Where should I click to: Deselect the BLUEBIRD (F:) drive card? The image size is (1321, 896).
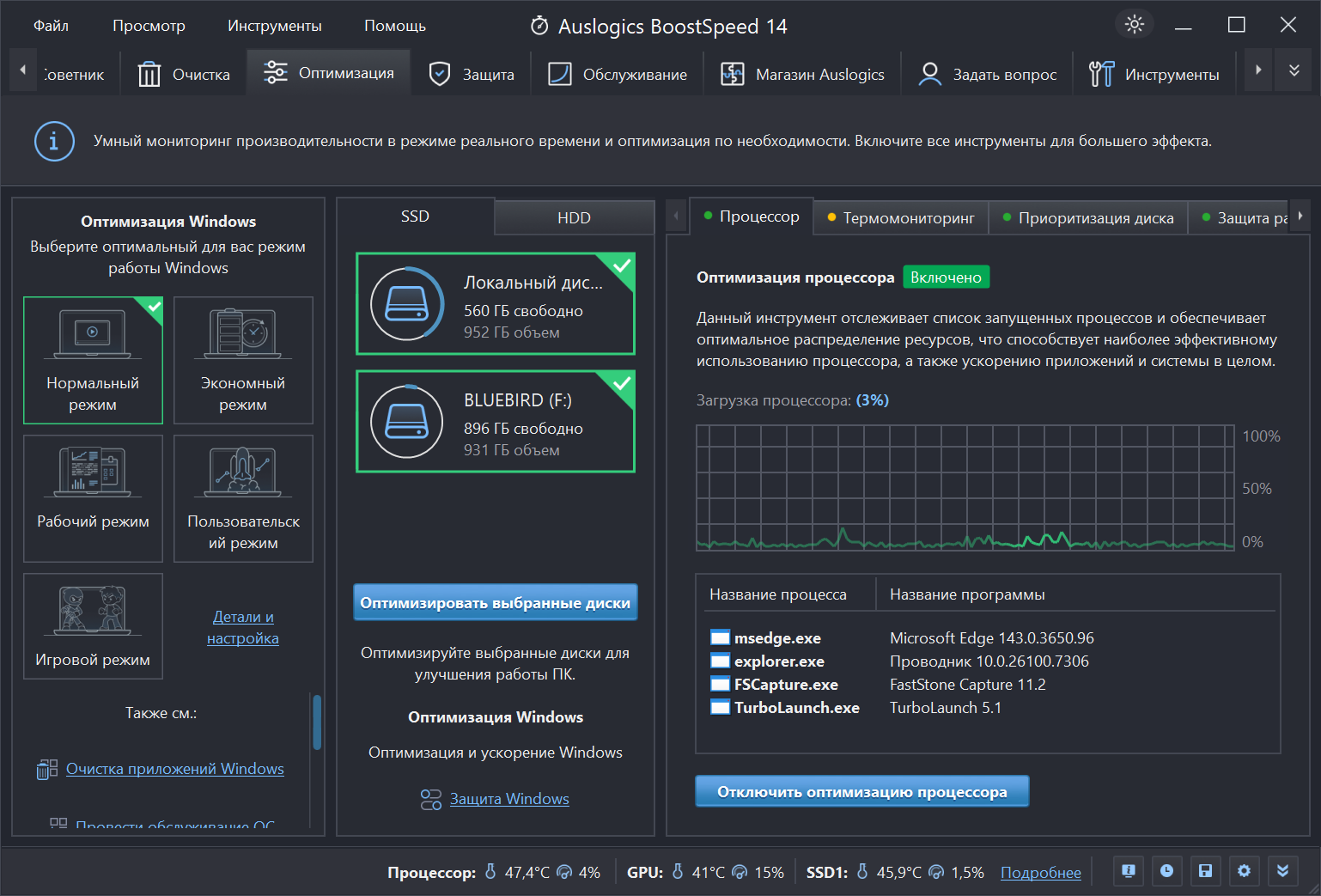click(x=496, y=422)
